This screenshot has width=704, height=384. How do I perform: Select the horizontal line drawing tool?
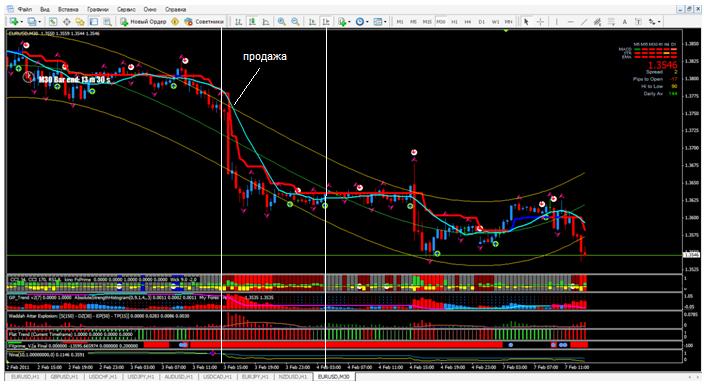click(x=570, y=22)
